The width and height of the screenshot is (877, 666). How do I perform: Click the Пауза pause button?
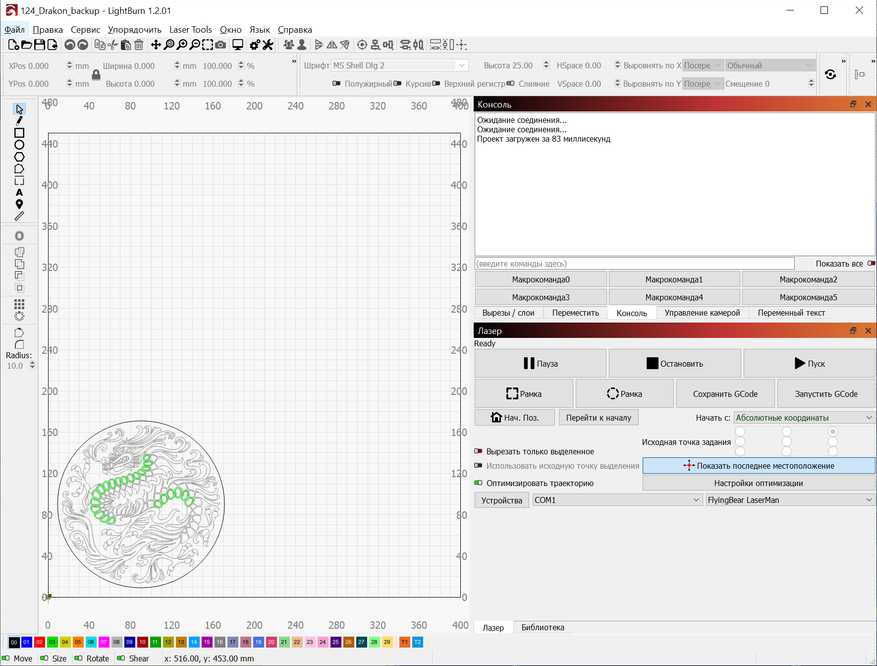[x=540, y=363]
